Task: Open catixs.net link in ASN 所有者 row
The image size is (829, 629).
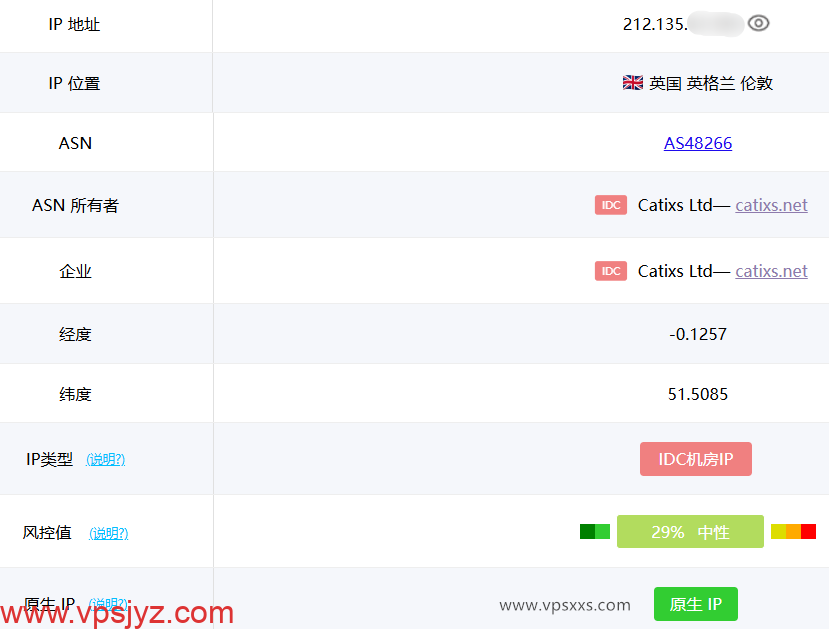Action: tap(771, 205)
